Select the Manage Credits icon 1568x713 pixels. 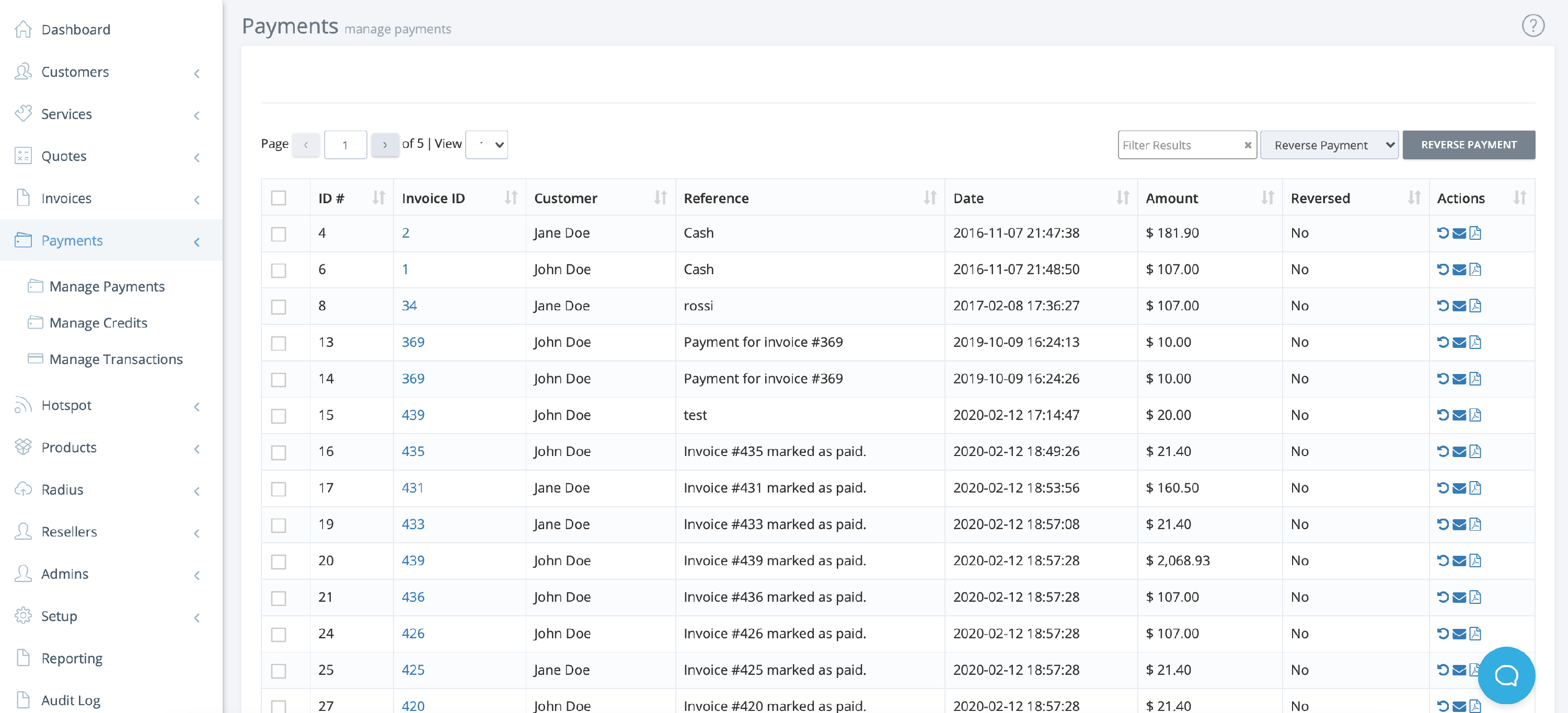(36, 322)
